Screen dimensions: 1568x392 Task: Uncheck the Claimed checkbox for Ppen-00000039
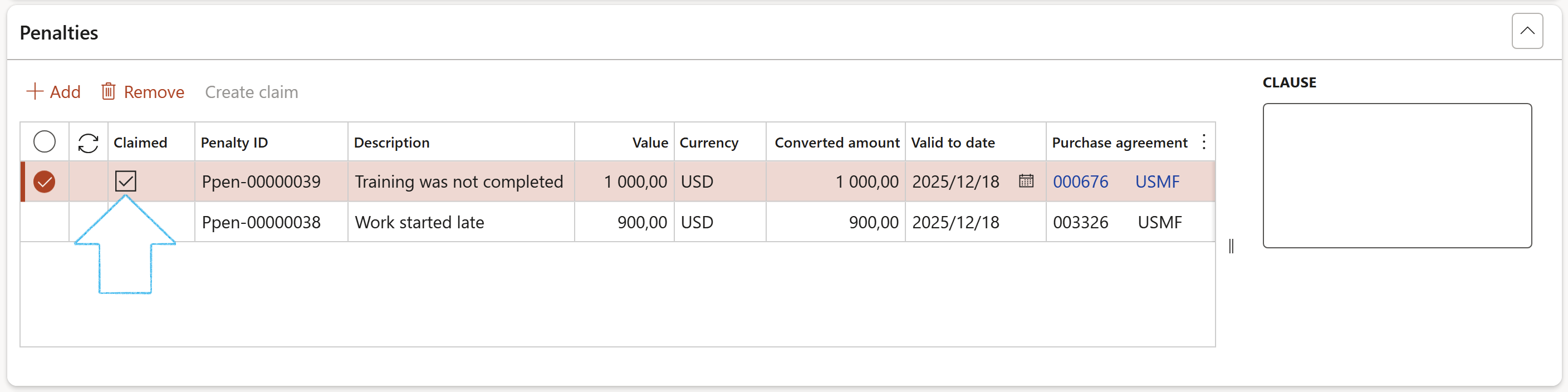point(126,182)
